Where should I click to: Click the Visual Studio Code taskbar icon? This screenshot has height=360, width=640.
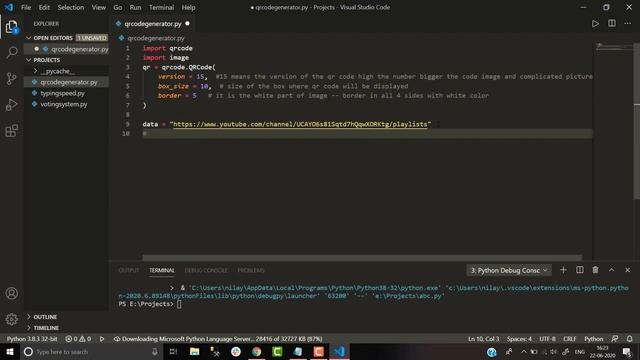coord(339,351)
